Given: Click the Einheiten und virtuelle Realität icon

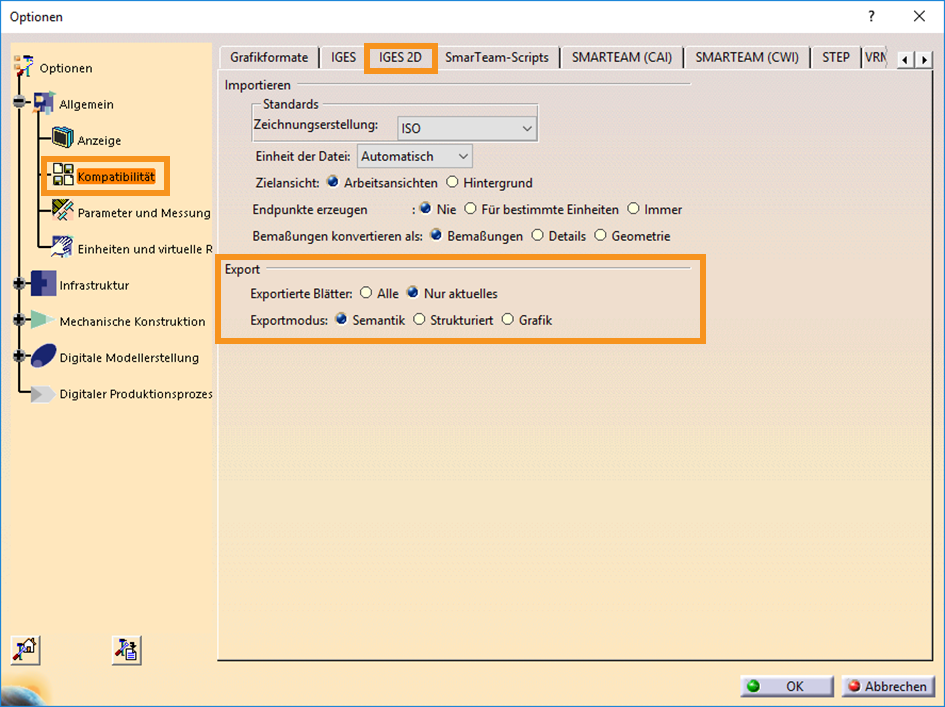Looking at the screenshot, I should point(63,248).
